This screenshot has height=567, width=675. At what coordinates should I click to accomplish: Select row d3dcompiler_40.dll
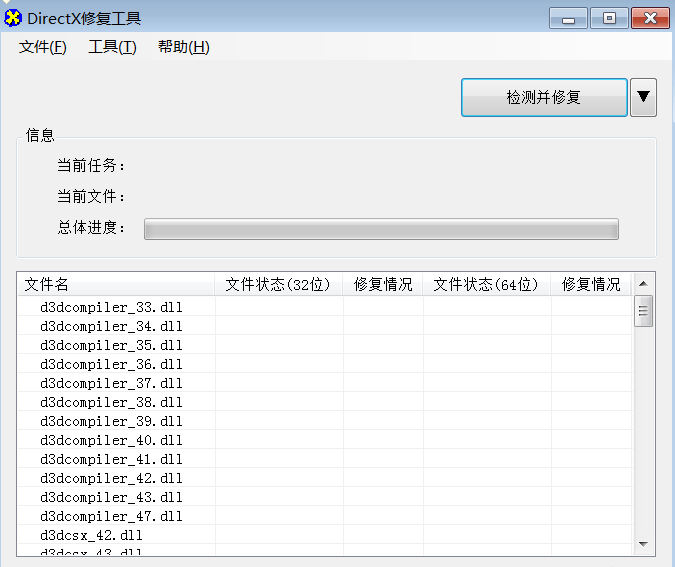coord(325,440)
